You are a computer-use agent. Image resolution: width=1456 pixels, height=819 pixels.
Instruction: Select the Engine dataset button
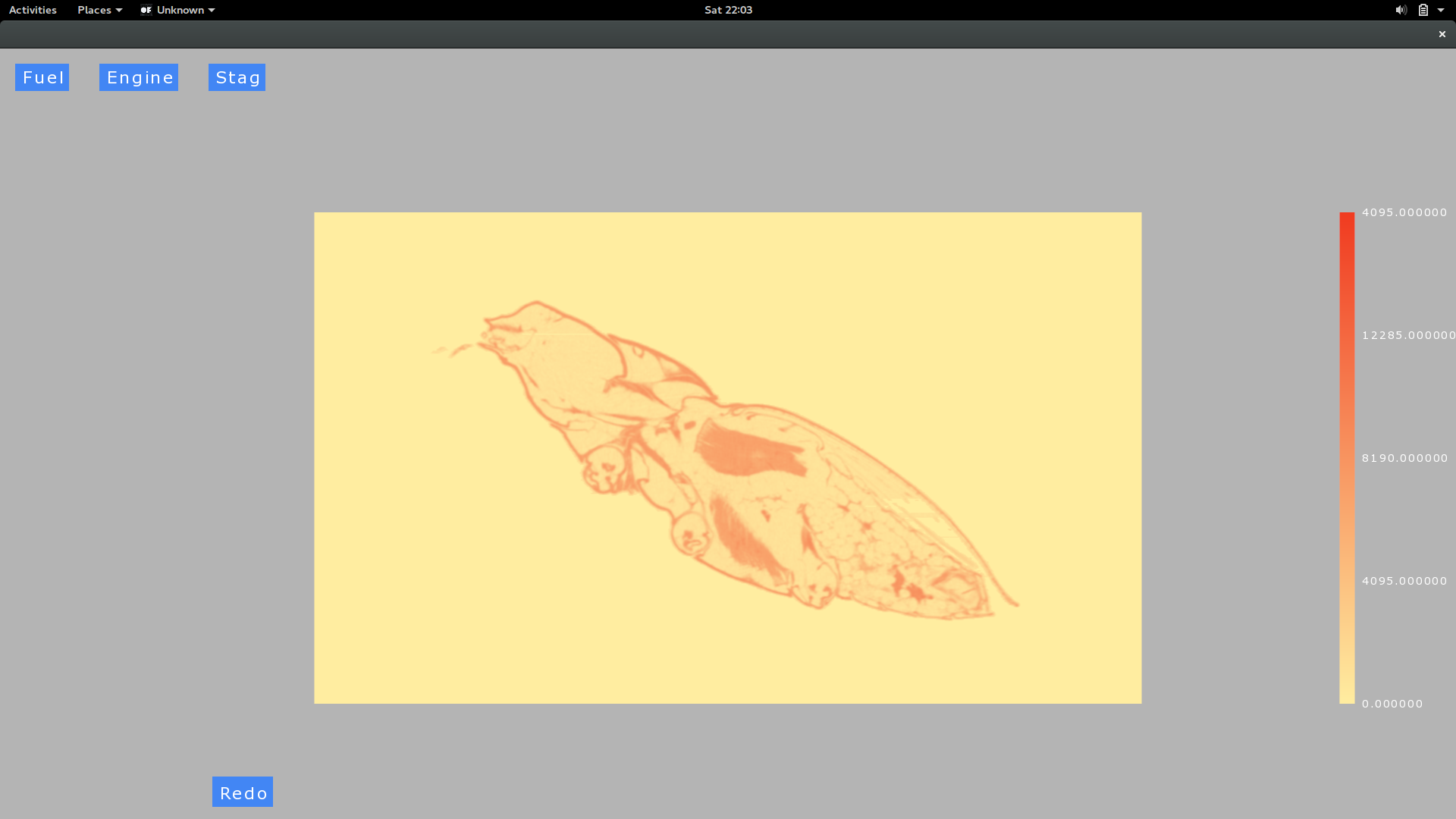click(139, 77)
